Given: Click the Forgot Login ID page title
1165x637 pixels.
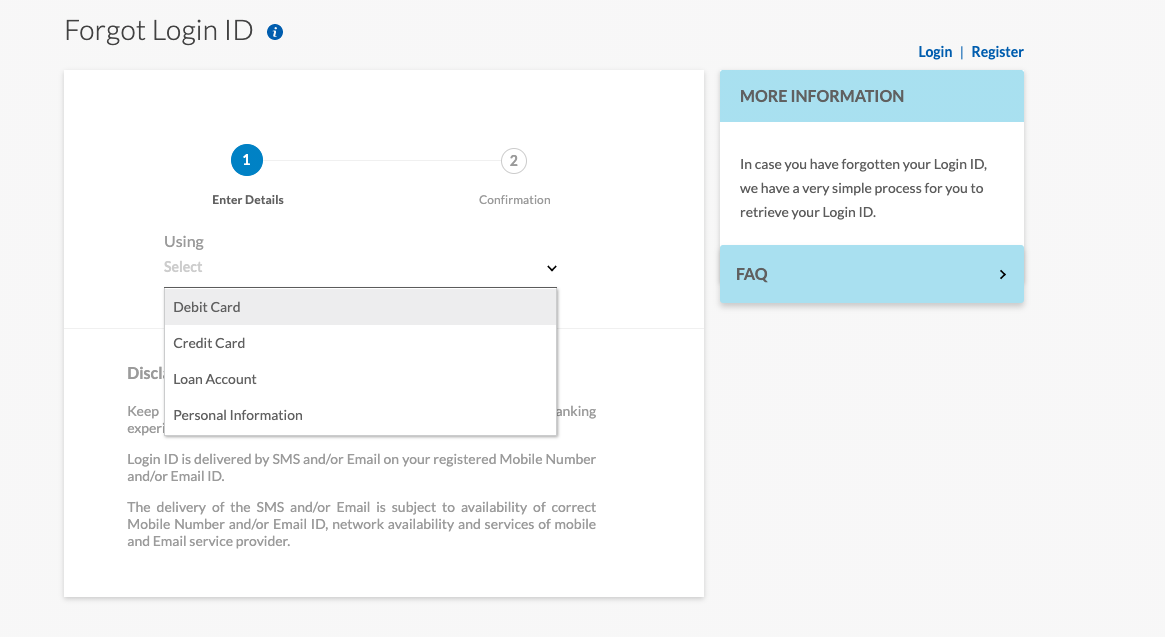Looking at the screenshot, I should click(158, 31).
